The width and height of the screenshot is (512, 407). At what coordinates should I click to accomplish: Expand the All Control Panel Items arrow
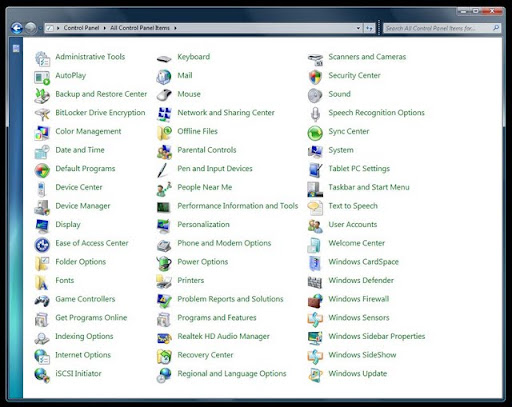[x=175, y=28]
